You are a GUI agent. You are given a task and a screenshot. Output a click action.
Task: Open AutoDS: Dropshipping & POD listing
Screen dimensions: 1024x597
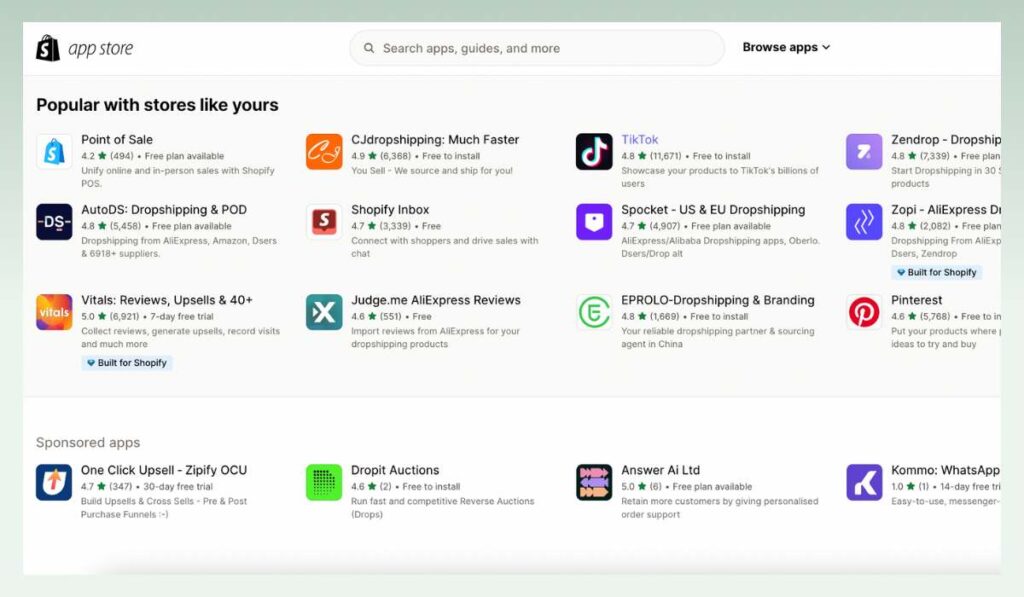pyautogui.click(x=164, y=210)
